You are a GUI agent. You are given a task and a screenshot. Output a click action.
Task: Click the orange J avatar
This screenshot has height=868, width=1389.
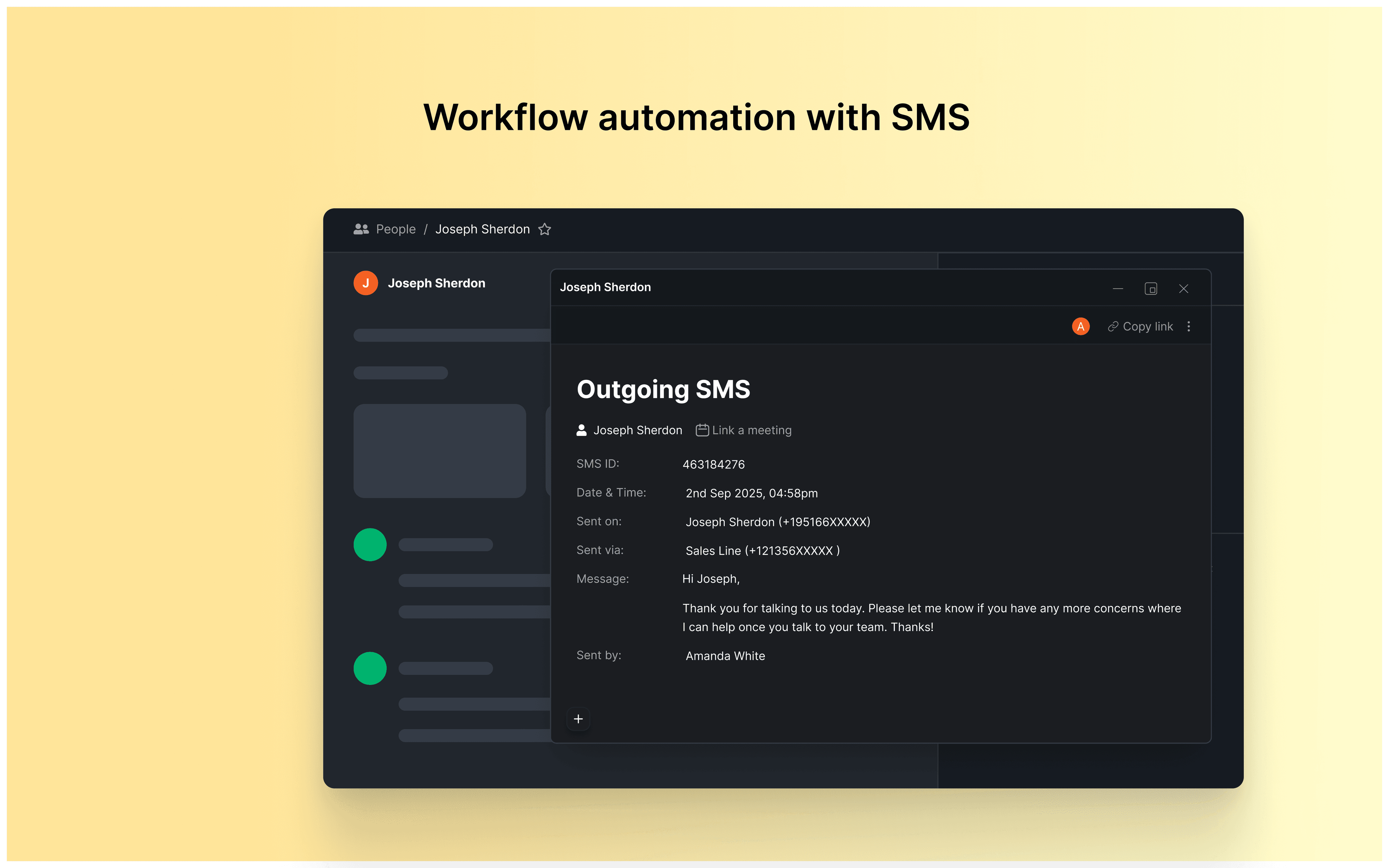[366, 283]
